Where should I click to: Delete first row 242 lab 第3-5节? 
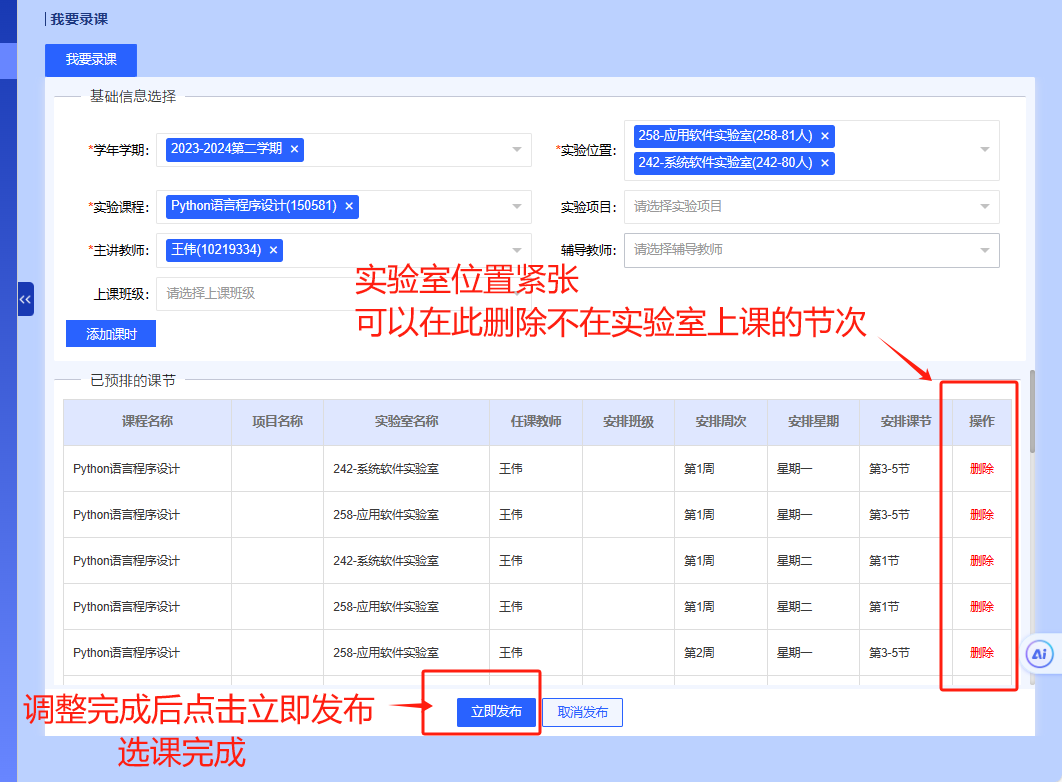pos(981,469)
